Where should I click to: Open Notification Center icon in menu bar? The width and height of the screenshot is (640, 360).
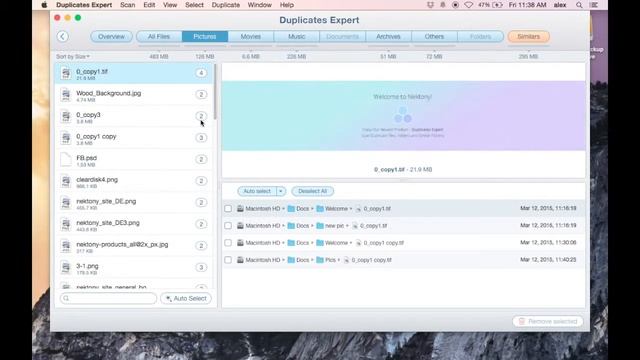(595, 5)
